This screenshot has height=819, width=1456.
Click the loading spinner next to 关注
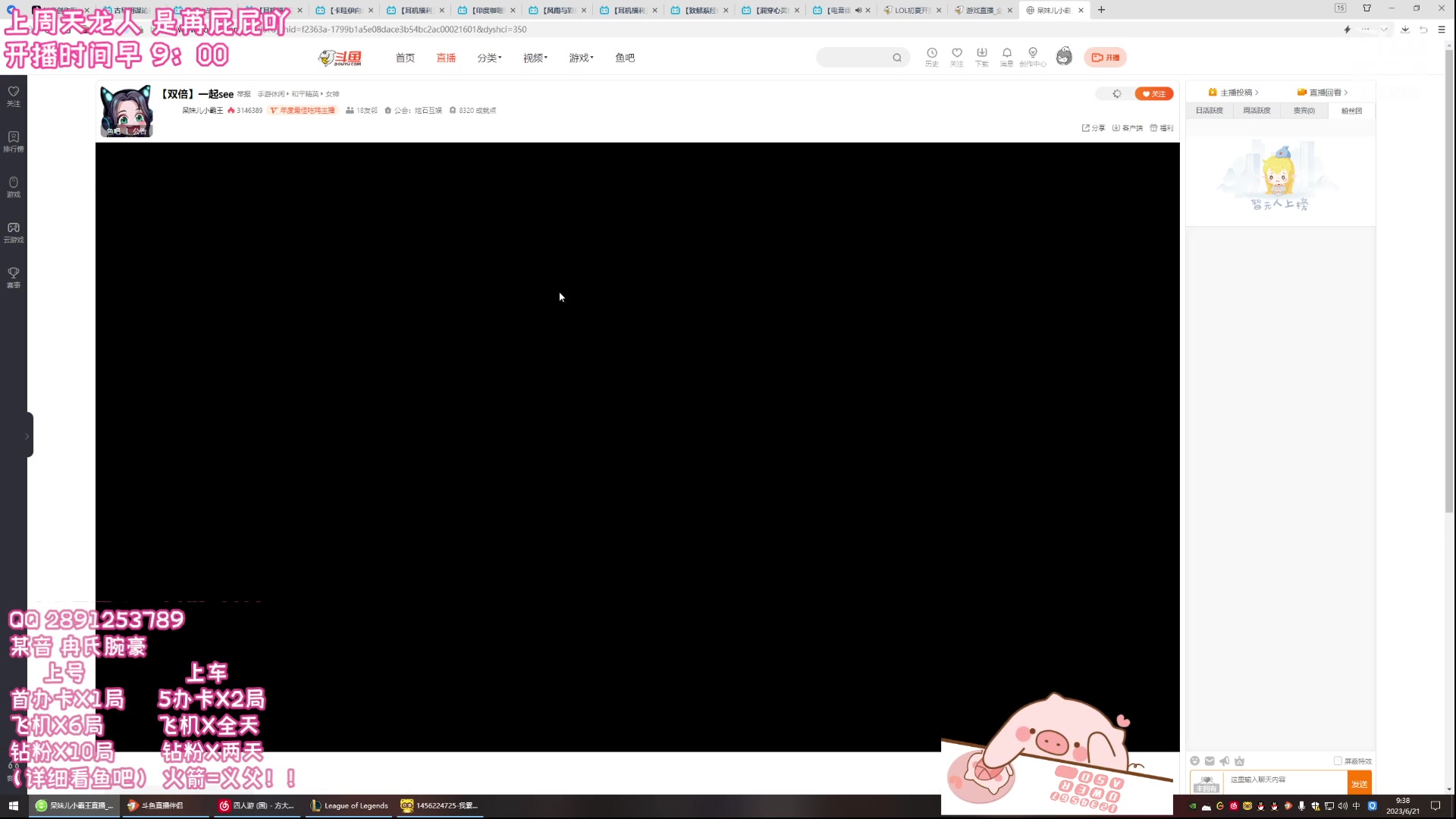(x=1117, y=94)
